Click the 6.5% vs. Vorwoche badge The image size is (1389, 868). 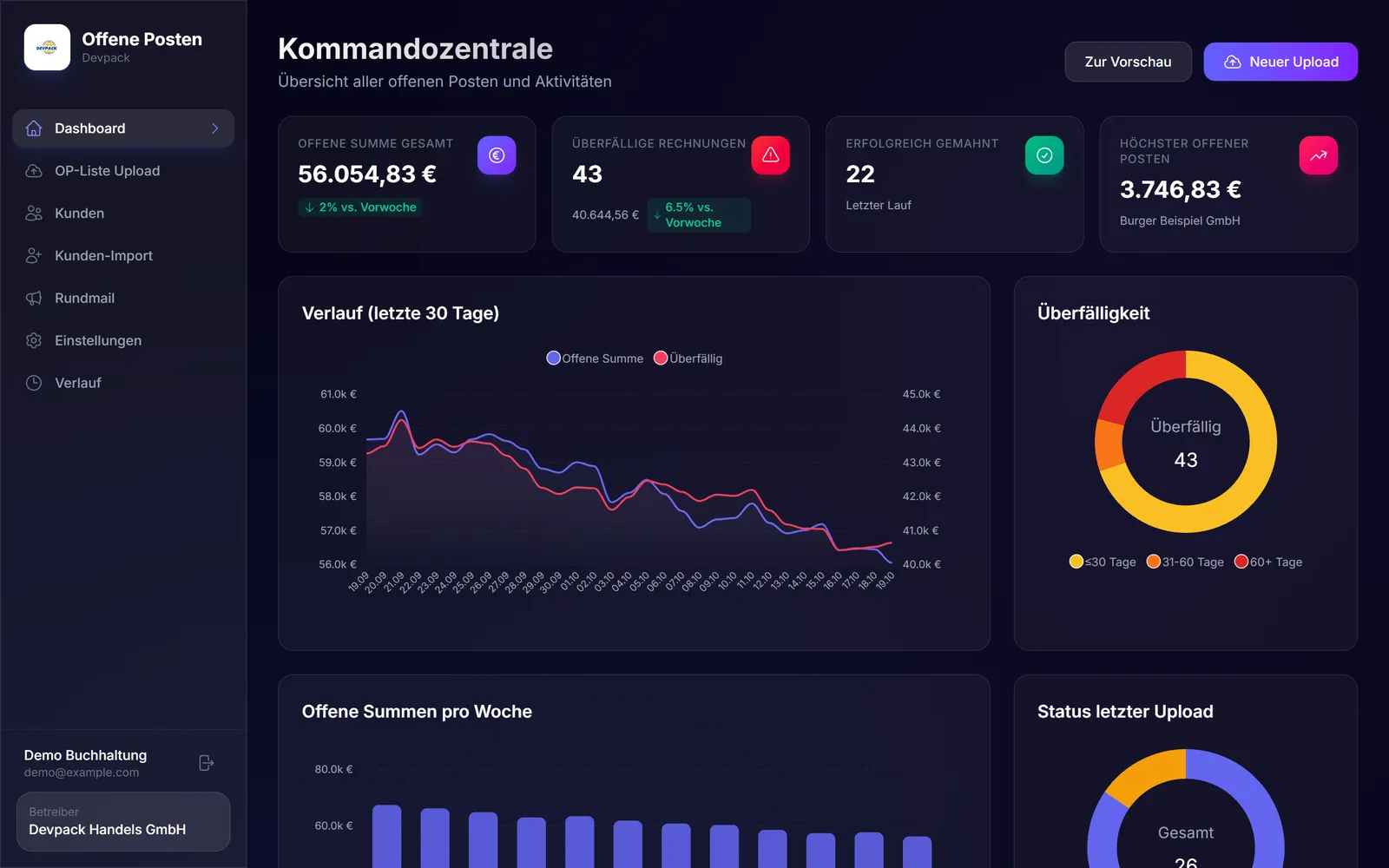point(699,215)
